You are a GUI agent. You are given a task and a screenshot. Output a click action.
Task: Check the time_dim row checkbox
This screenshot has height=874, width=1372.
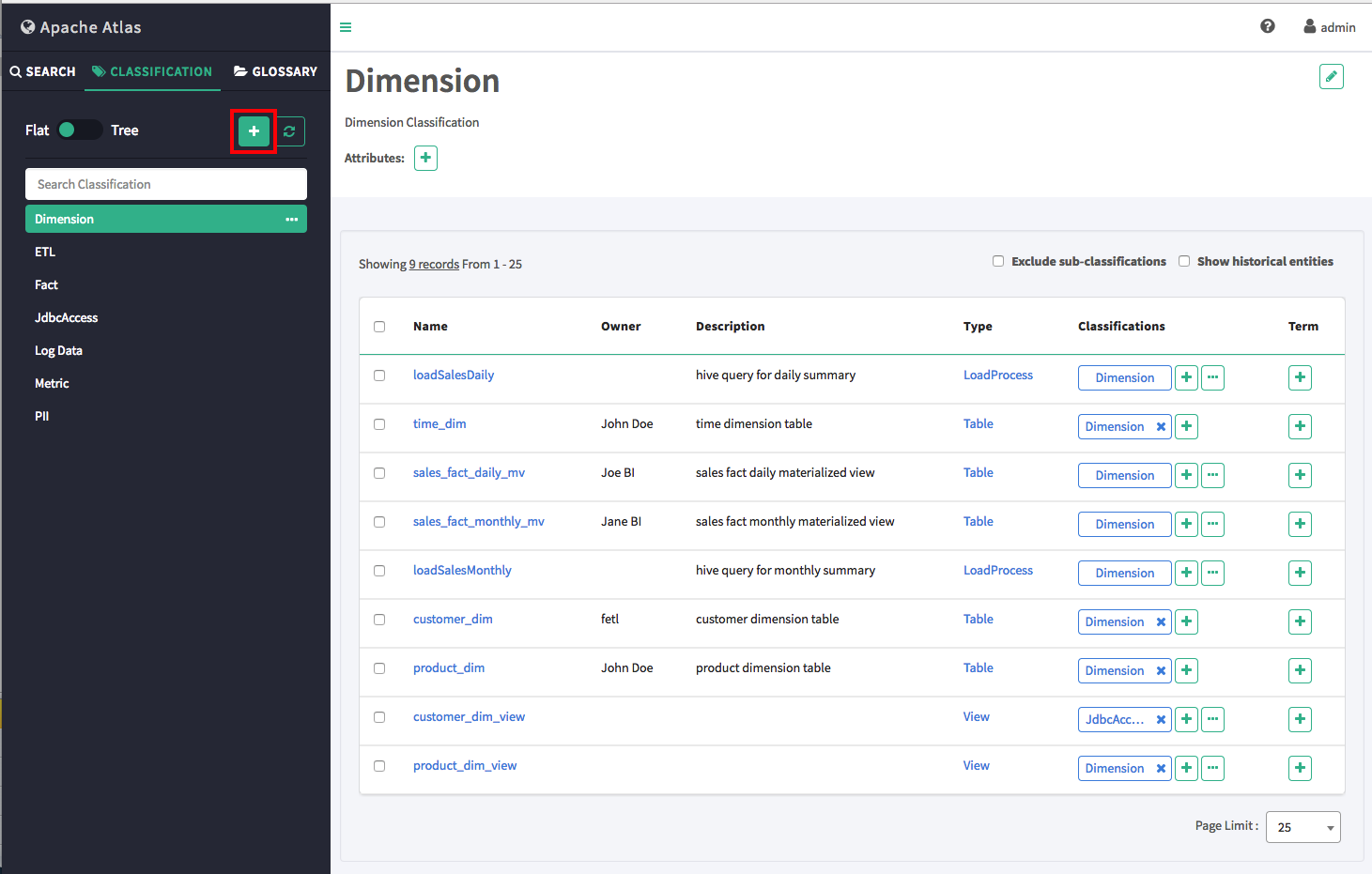click(379, 424)
